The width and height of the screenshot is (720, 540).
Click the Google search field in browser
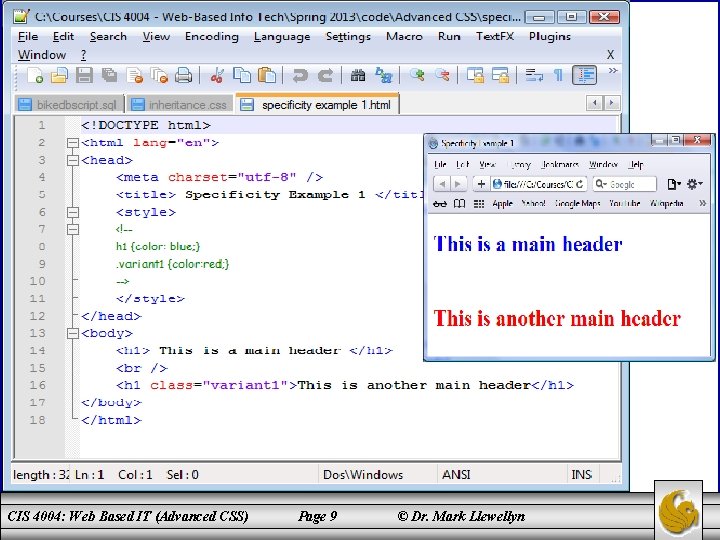[x=624, y=184]
